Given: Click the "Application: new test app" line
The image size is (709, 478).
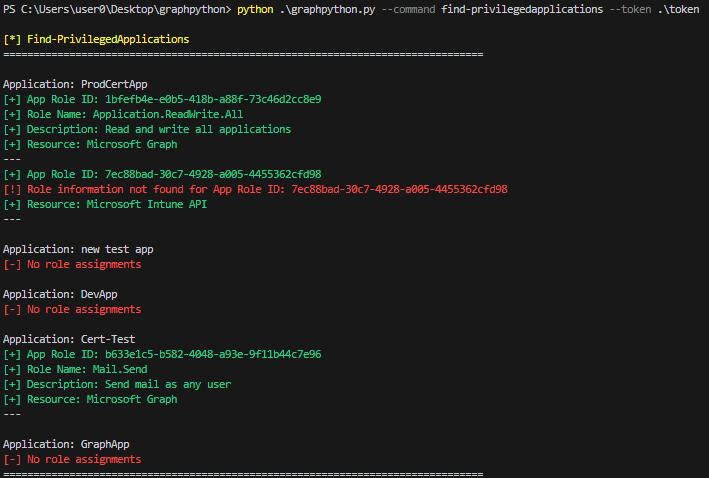Looking at the screenshot, I should (78, 249).
